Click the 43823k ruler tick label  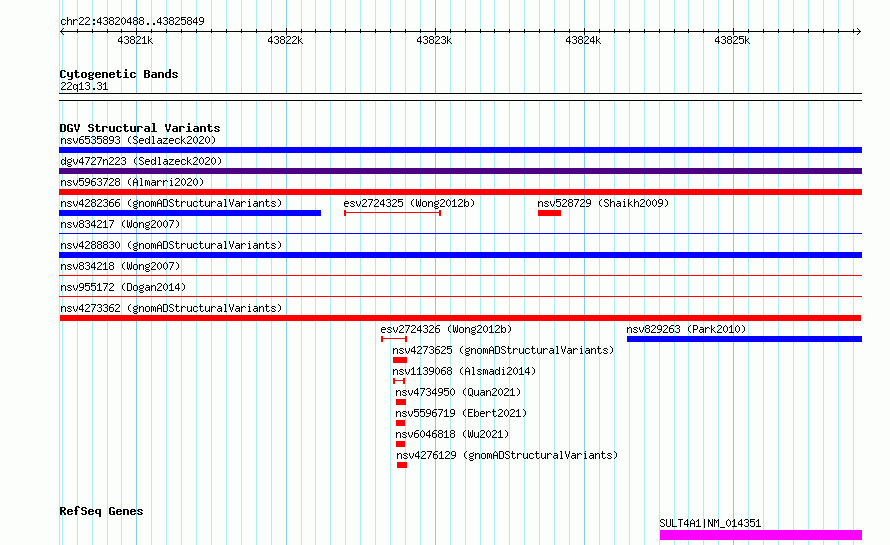(x=434, y=40)
